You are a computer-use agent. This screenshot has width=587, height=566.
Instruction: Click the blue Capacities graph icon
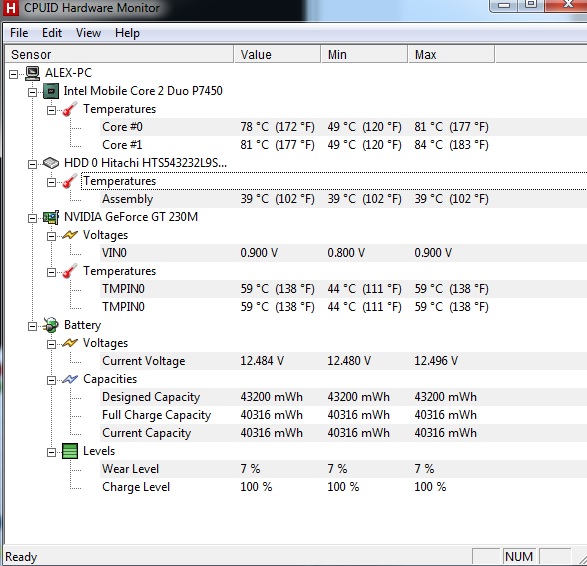[x=70, y=379]
